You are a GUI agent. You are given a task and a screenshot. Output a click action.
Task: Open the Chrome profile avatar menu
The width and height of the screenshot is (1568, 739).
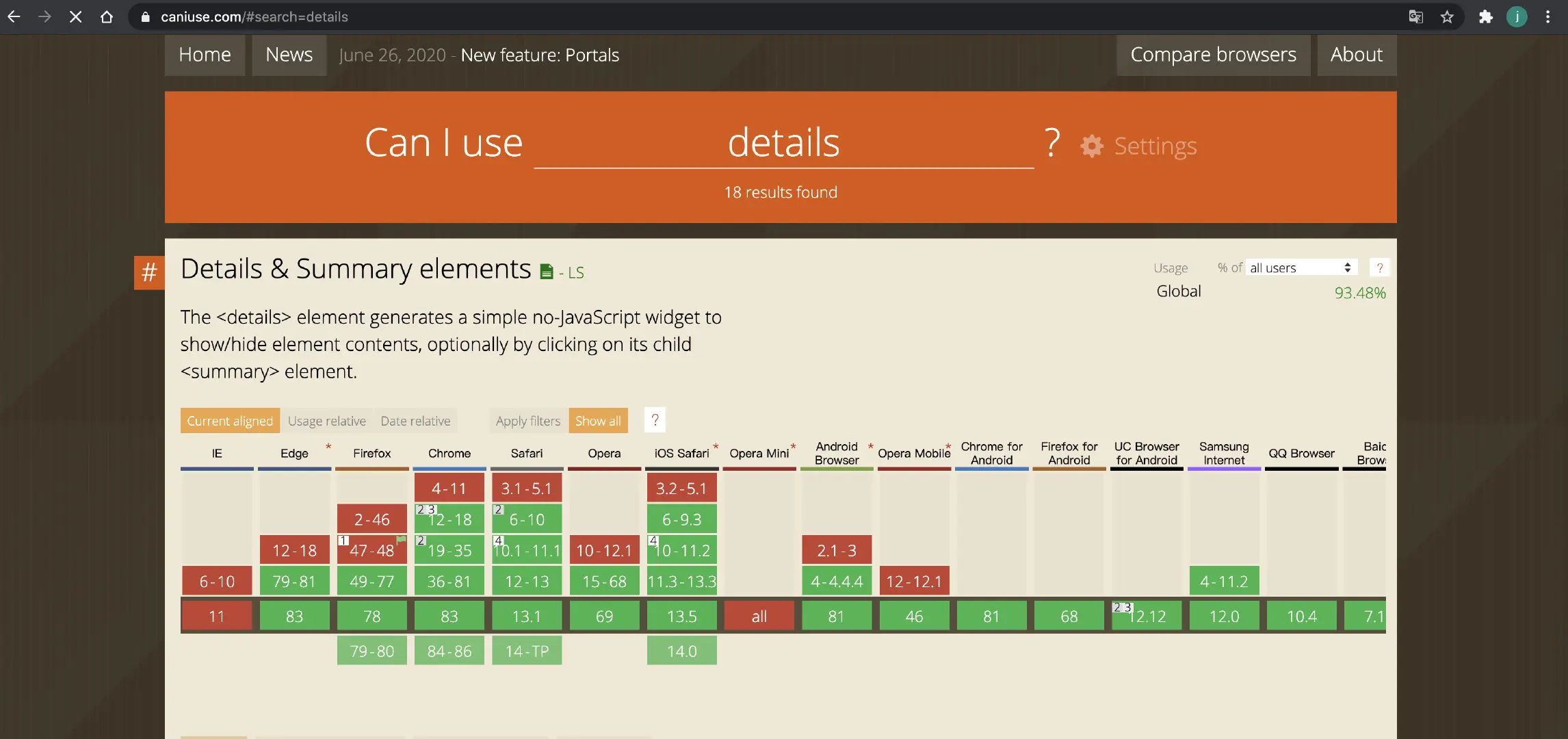[x=1517, y=17]
